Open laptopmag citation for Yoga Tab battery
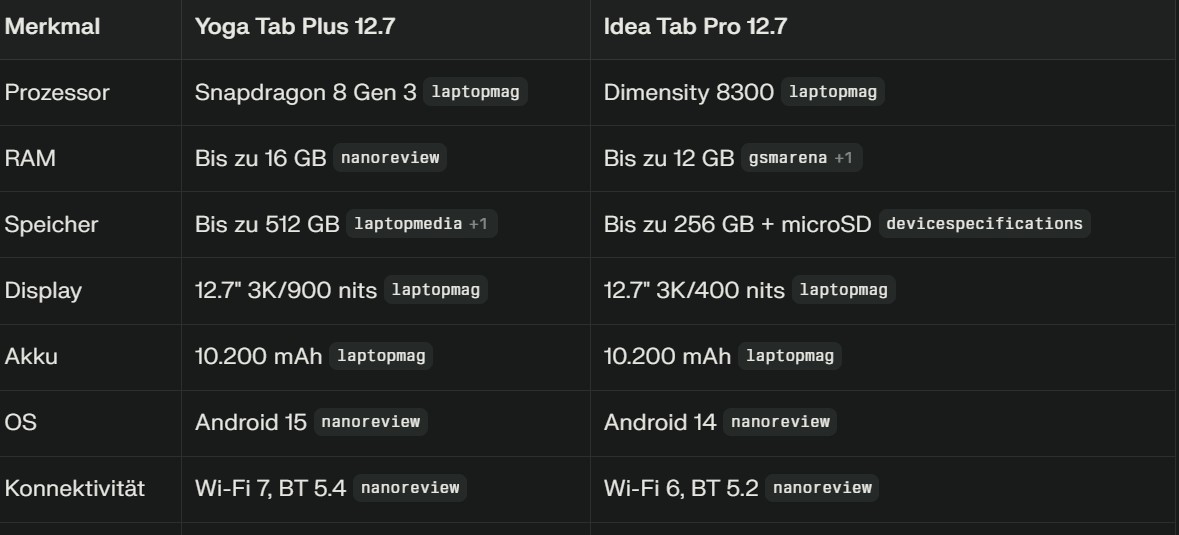Image resolution: width=1179 pixels, height=535 pixels. tap(381, 356)
